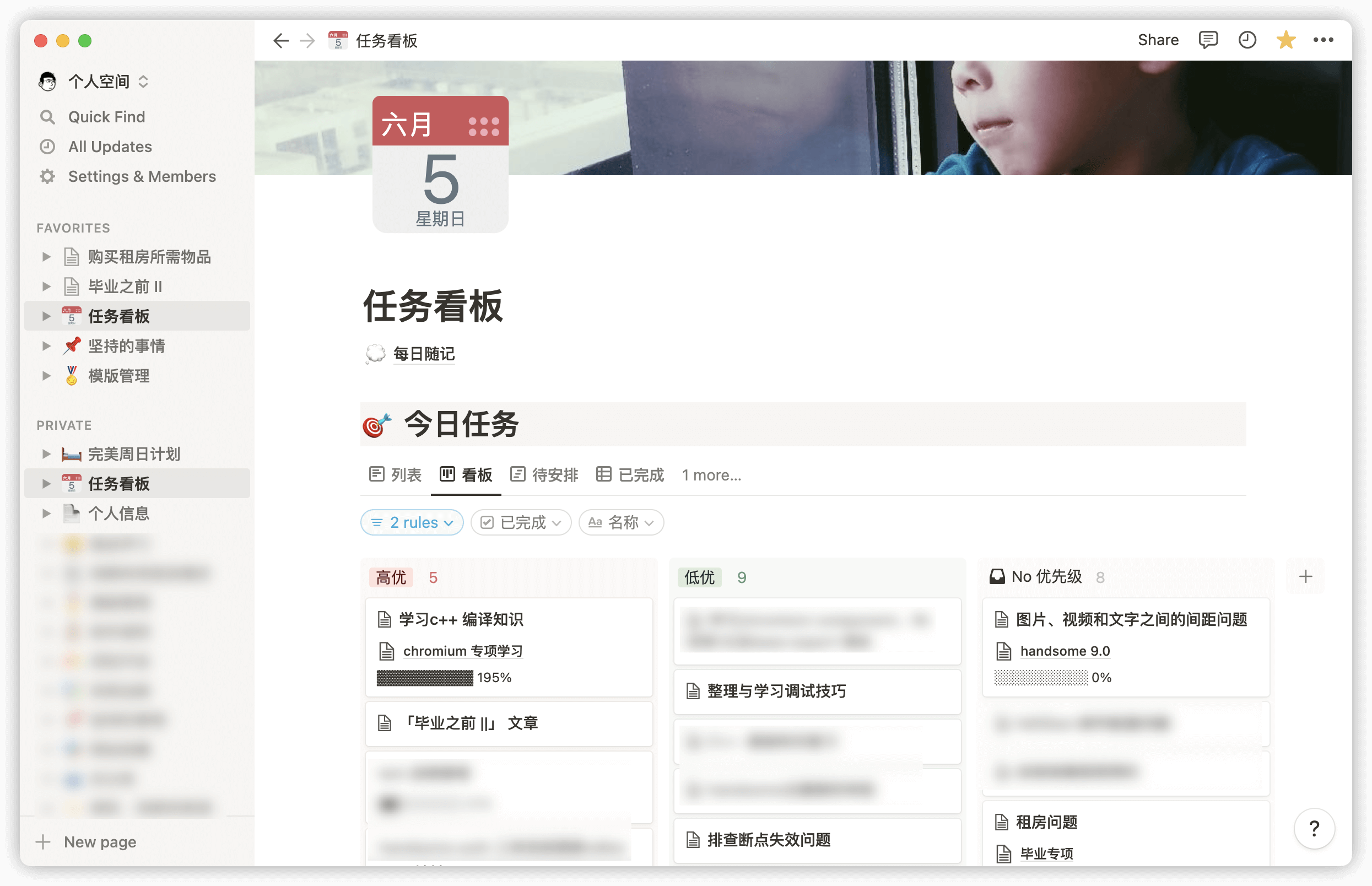Click the star/favorites icon in toolbar
This screenshot has width=1372, height=886.
point(1284,40)
